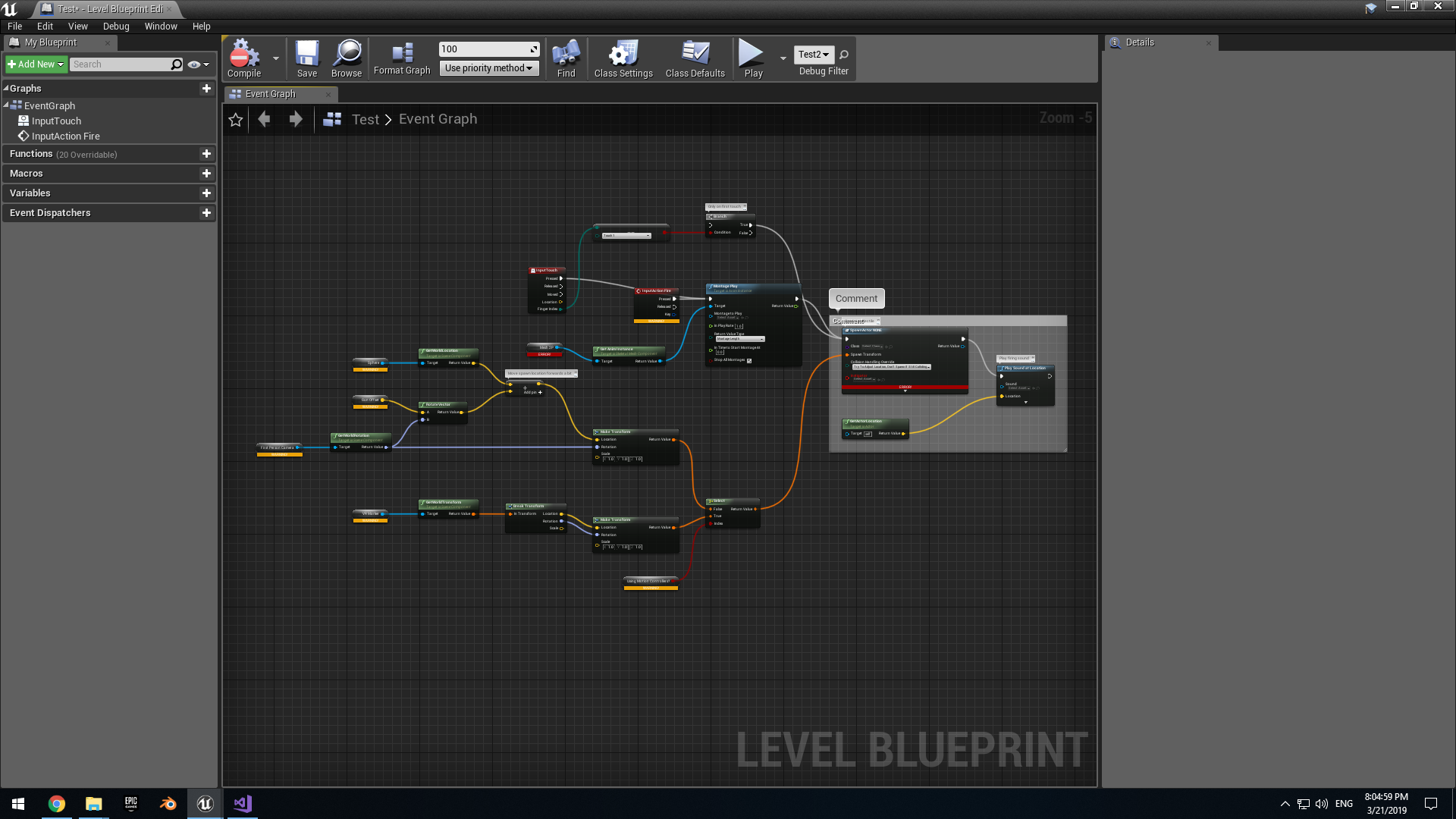Image resolution: width=1456 pixels, height=819 pixels.
Task: Open Browse to find asset
Action: (x=347, y=58)
